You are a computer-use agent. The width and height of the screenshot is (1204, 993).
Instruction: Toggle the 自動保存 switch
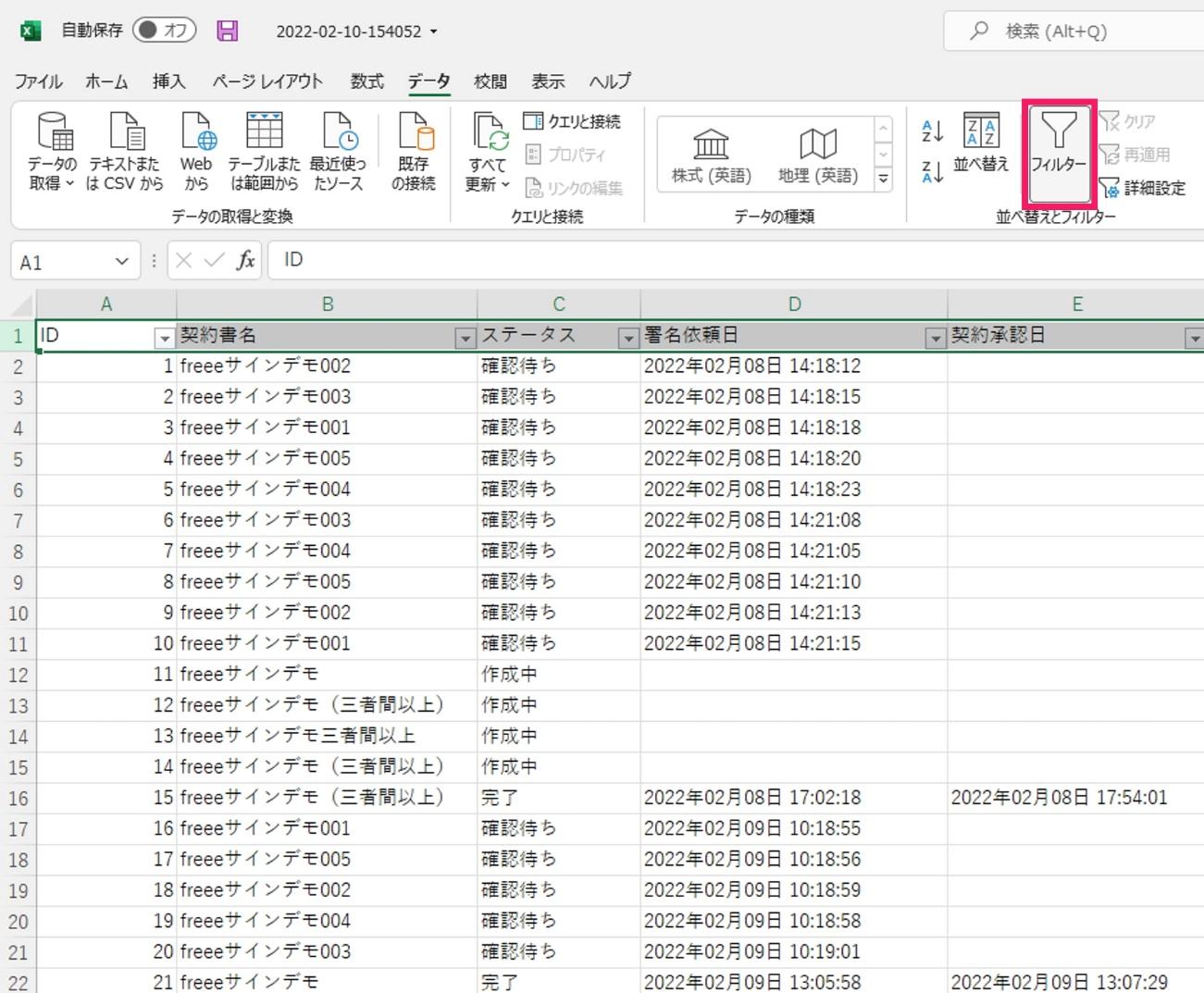tap(165, 31)
